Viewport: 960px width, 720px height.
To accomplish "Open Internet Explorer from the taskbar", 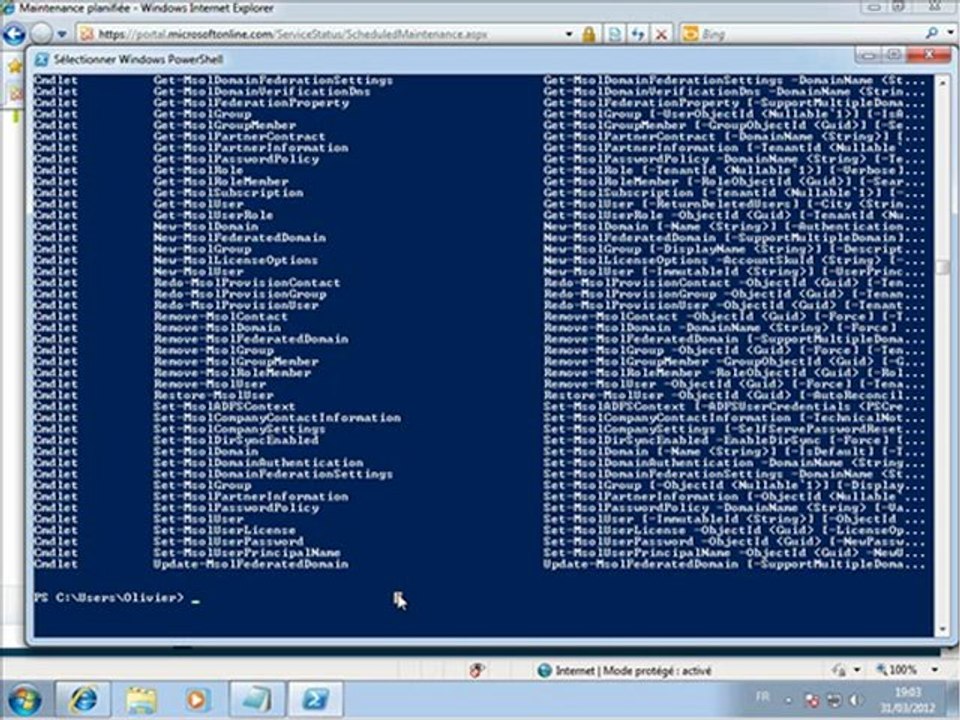I will click(83, 700).
